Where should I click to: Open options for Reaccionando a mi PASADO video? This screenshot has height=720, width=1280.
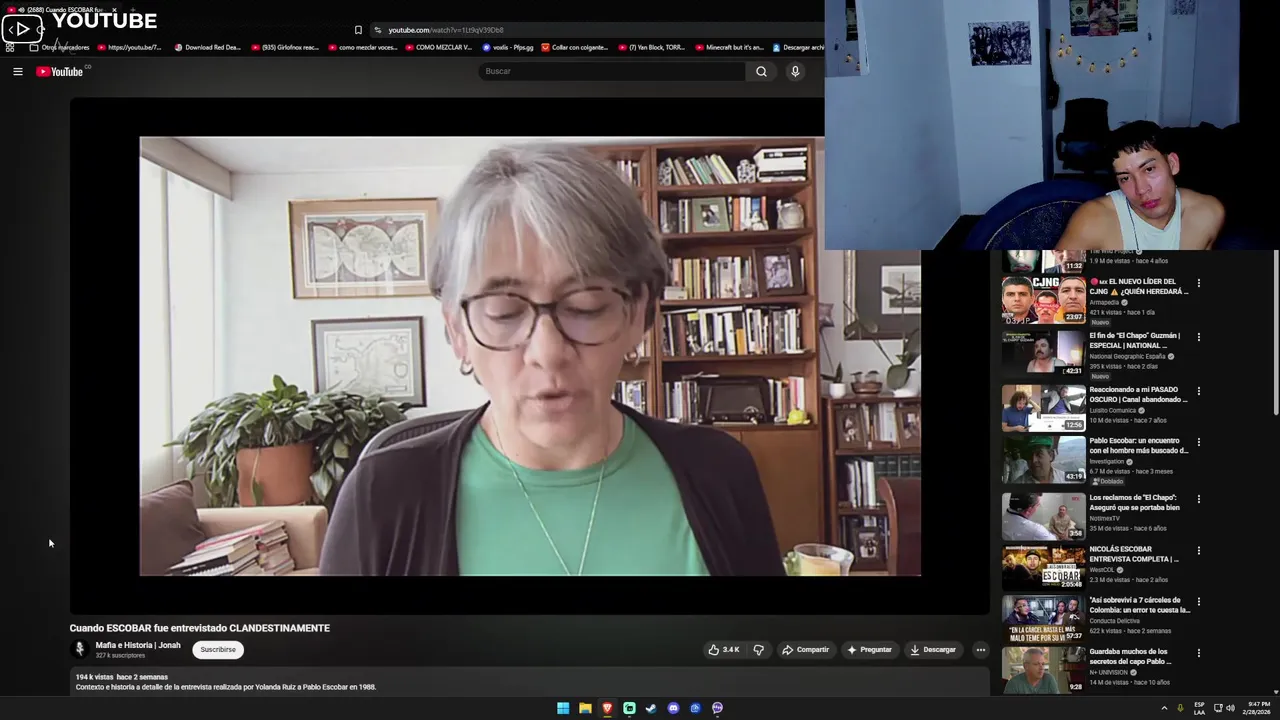tap(1198, 391)
